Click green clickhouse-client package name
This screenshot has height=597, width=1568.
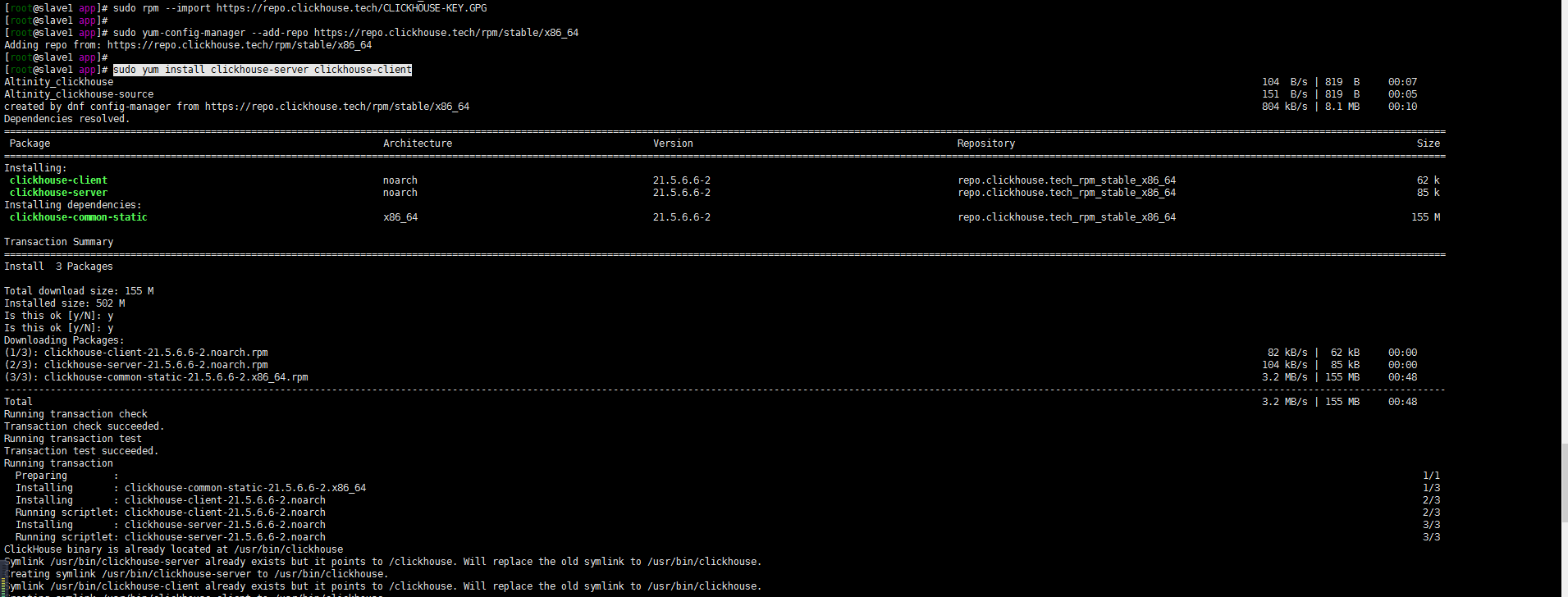(x=58, y=180)
